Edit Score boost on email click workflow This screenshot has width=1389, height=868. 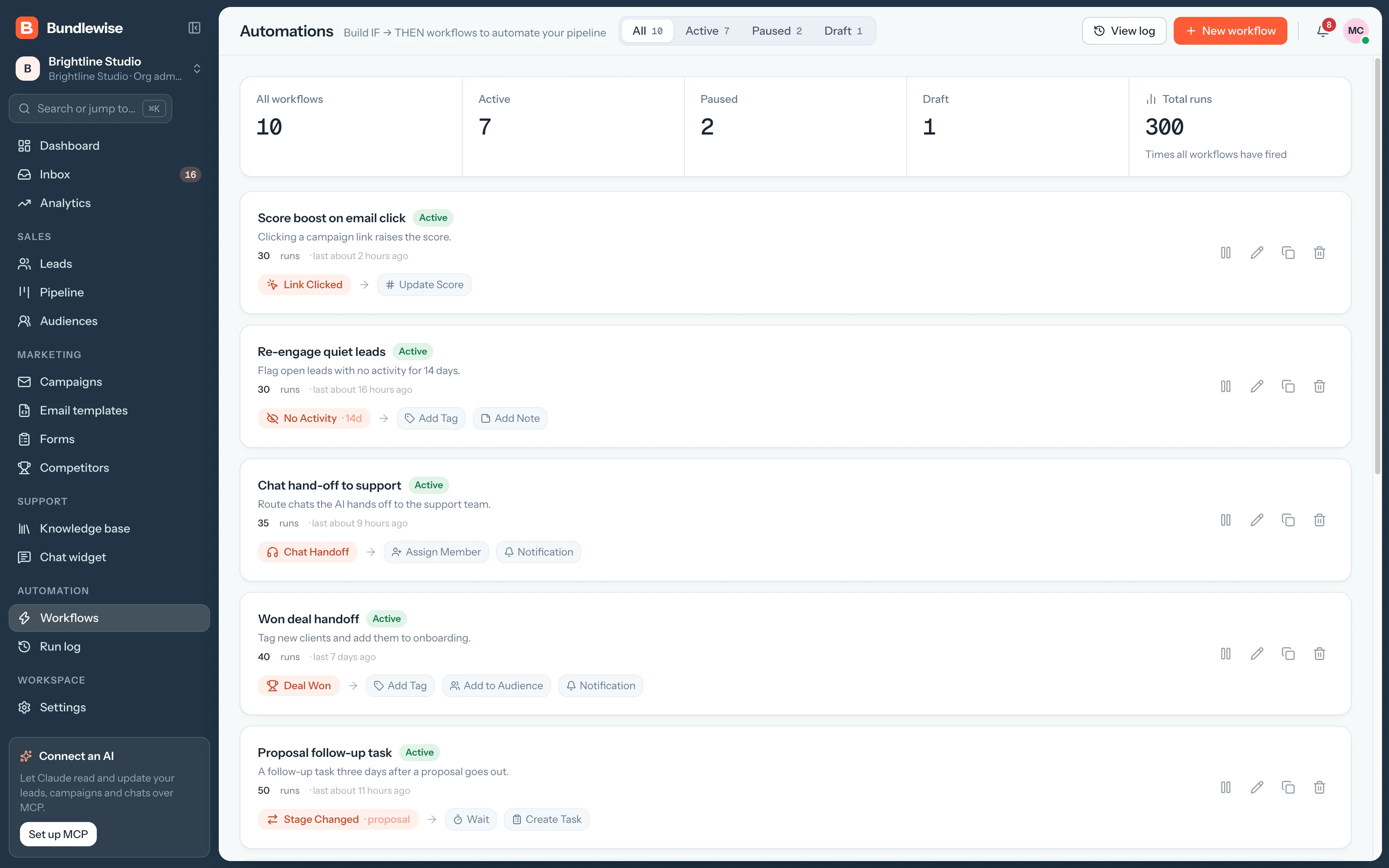coord(1257,253)
